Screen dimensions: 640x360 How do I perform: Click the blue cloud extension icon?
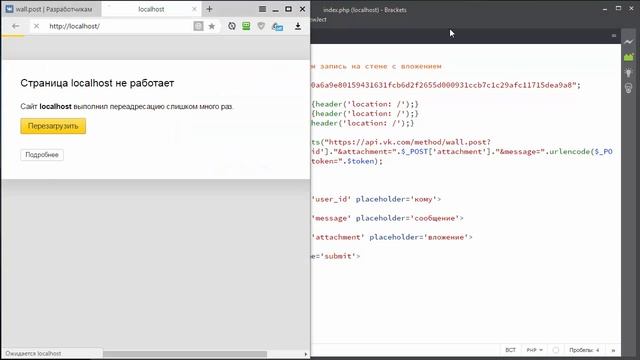coord(278,27)
